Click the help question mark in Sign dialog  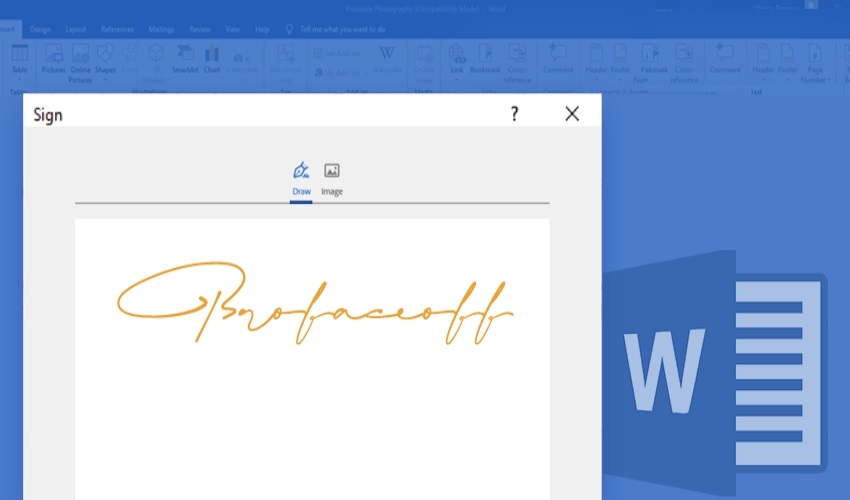pos(514,114)
